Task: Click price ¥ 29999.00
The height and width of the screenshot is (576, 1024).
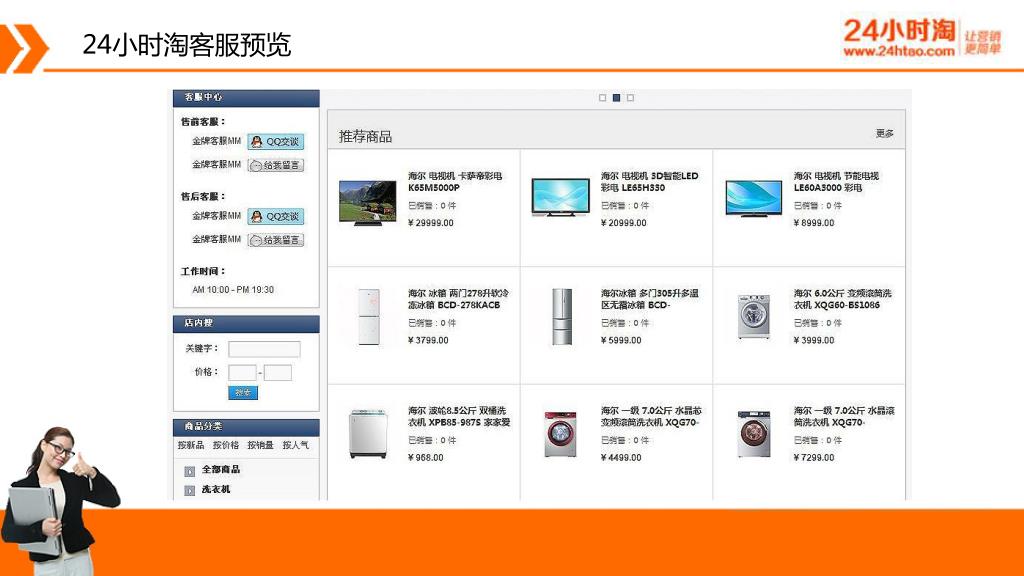Action: (430, 223)
